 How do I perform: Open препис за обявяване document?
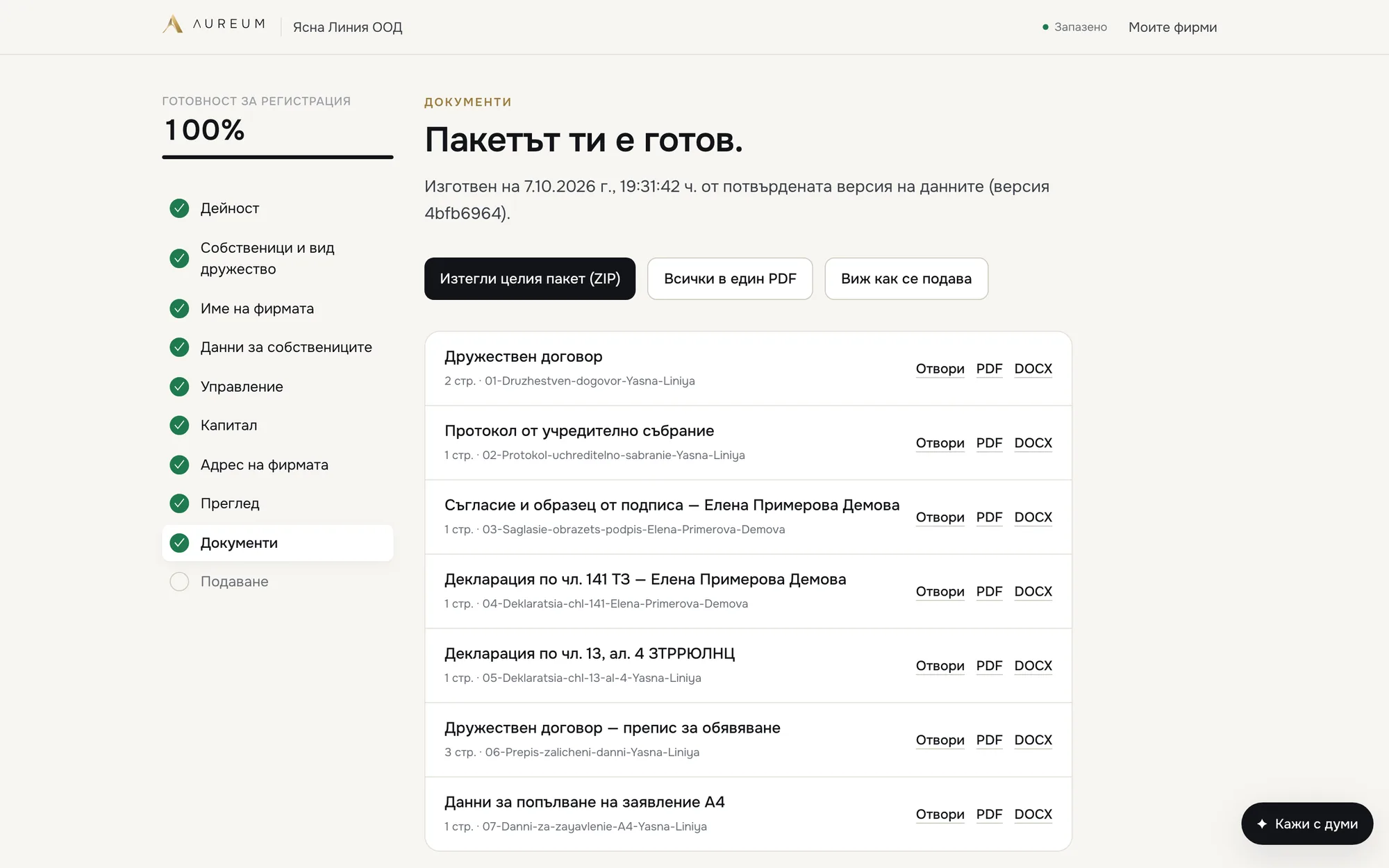940,740
